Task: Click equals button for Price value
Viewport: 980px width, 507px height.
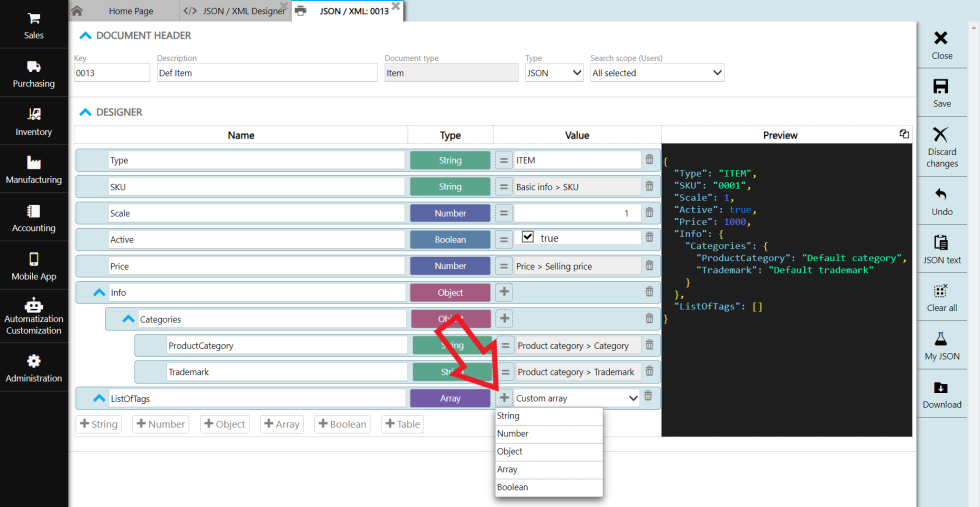Action: 503,266
